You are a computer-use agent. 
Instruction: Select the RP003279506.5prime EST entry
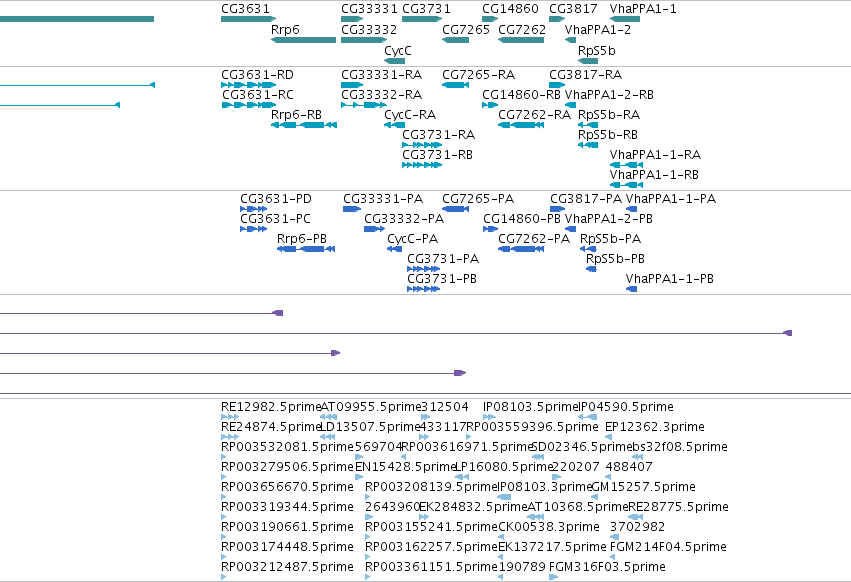click(x=224, y=477)
